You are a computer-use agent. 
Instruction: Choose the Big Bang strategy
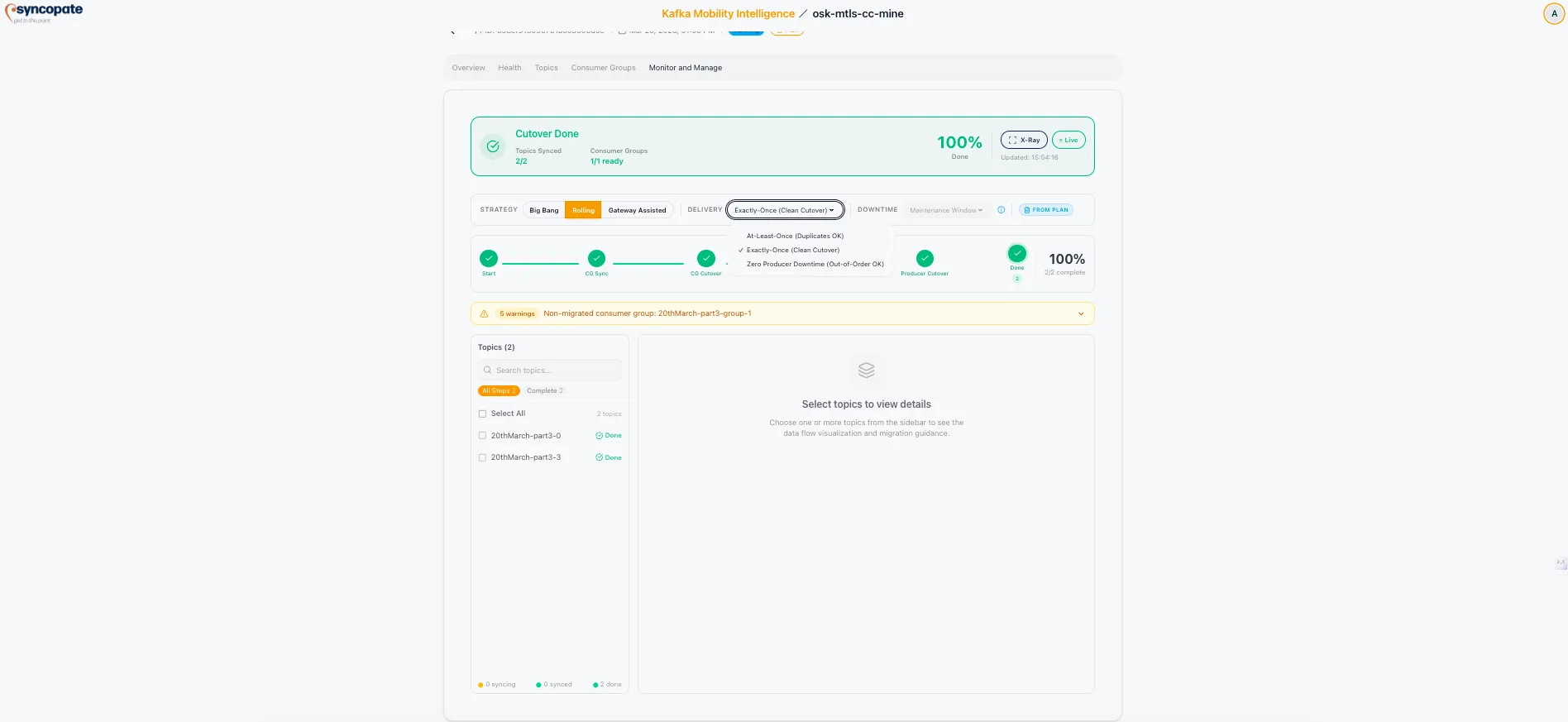(x=543, y=210)
